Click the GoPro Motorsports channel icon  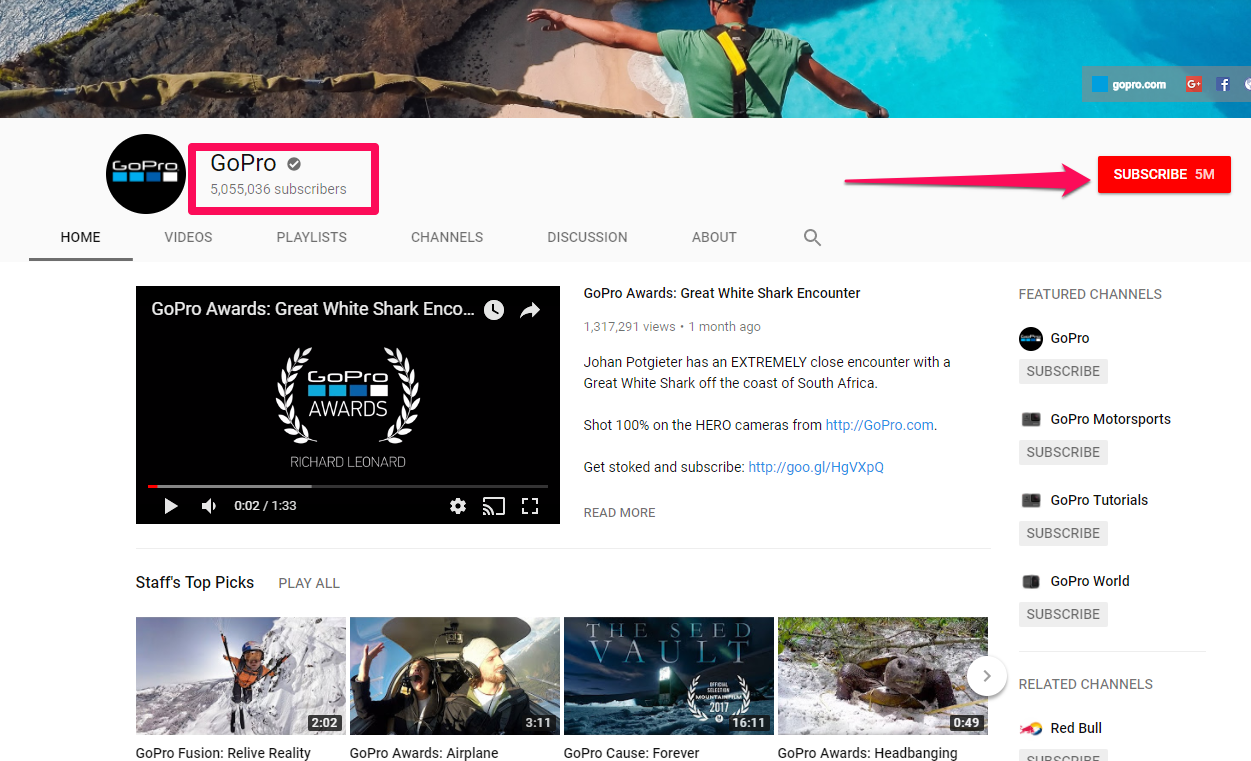pos(1031,419)
